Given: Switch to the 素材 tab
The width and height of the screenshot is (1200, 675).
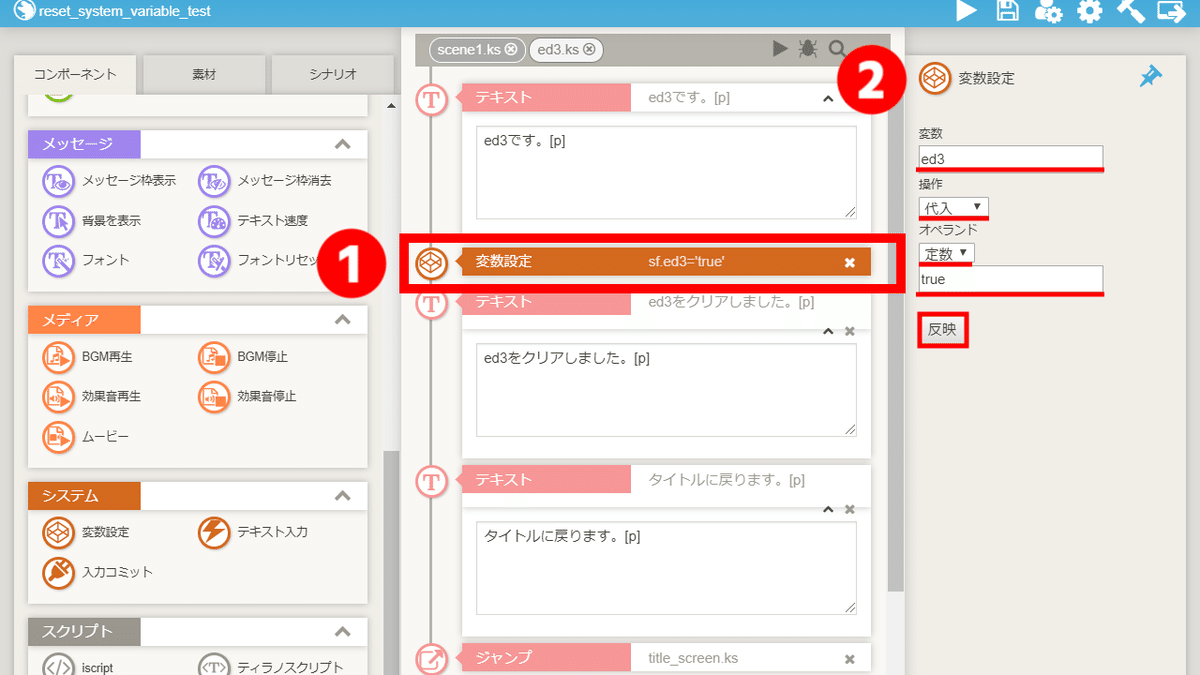Looking at the screenshot, I should 204,75.
